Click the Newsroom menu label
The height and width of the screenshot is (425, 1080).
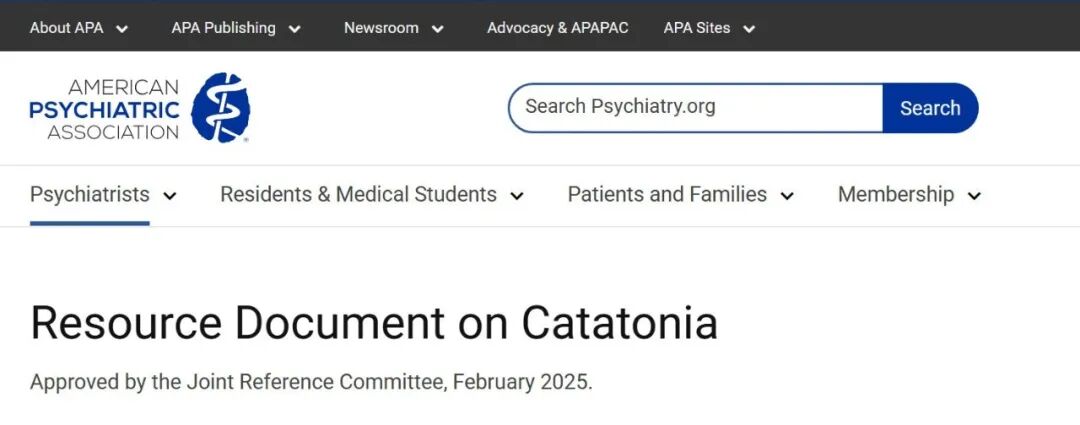tap(381, 28)
